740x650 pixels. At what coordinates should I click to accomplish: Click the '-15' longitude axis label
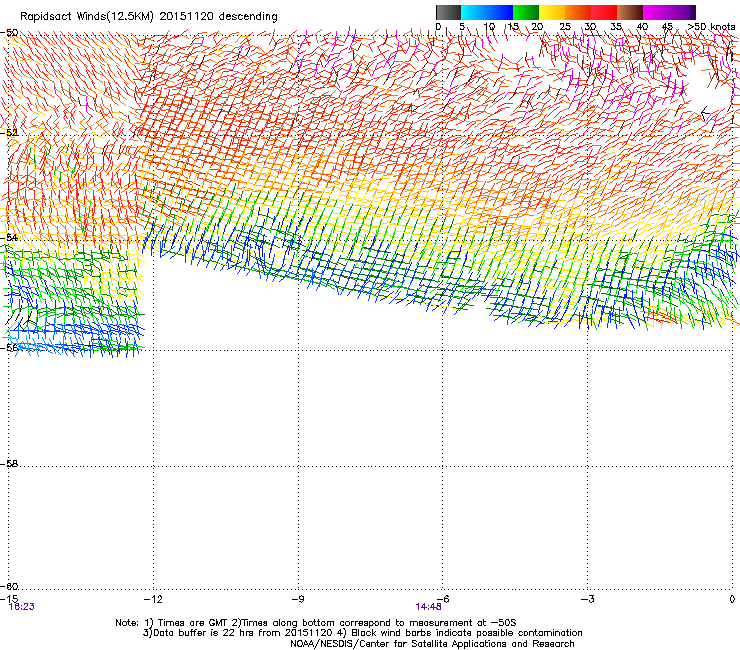[9, 599]
